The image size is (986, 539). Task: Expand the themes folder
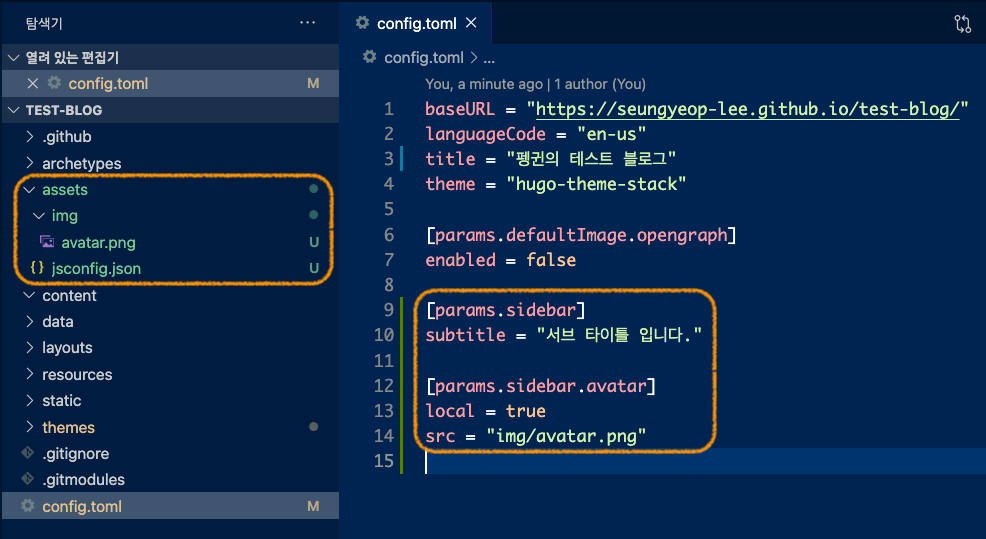pos(68,427)
